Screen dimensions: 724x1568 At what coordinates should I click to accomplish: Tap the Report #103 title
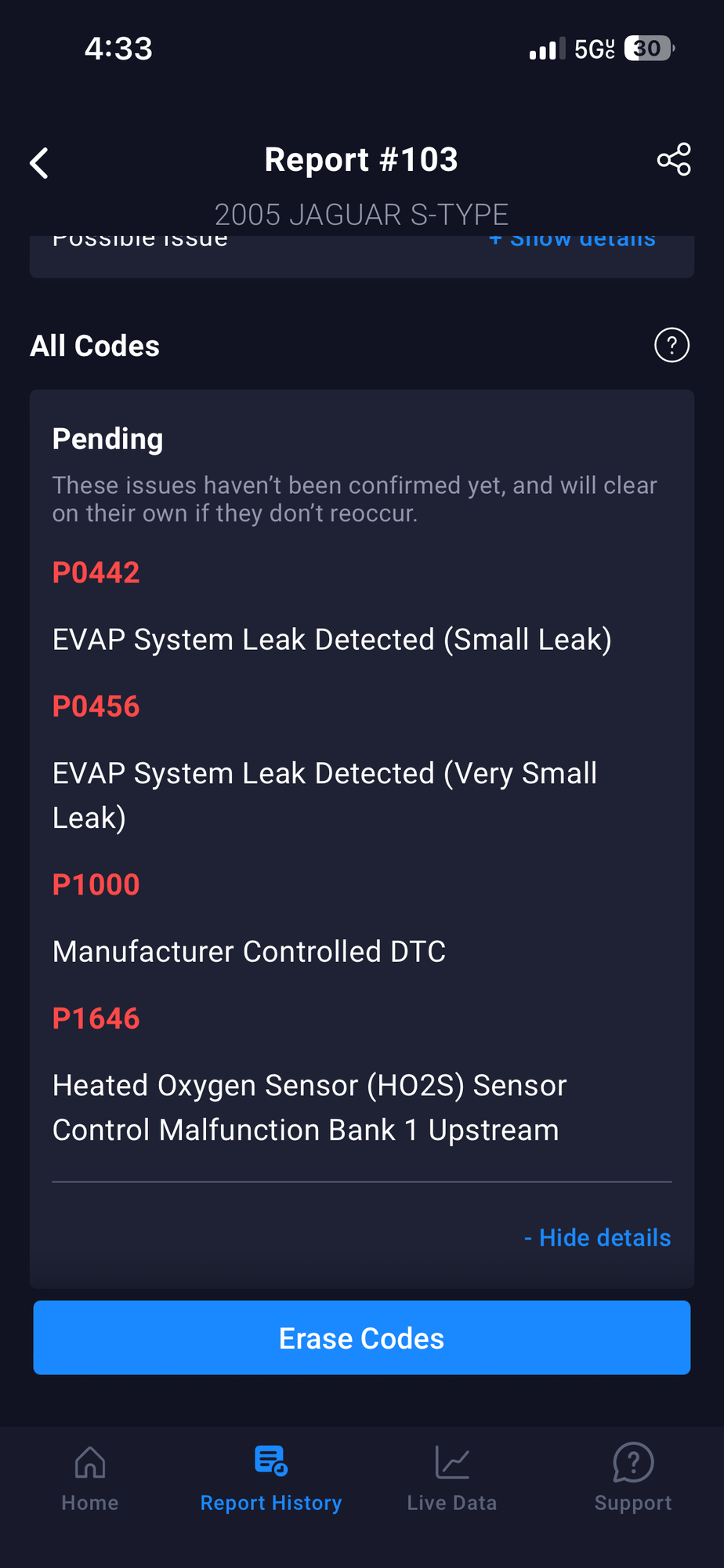361,160
